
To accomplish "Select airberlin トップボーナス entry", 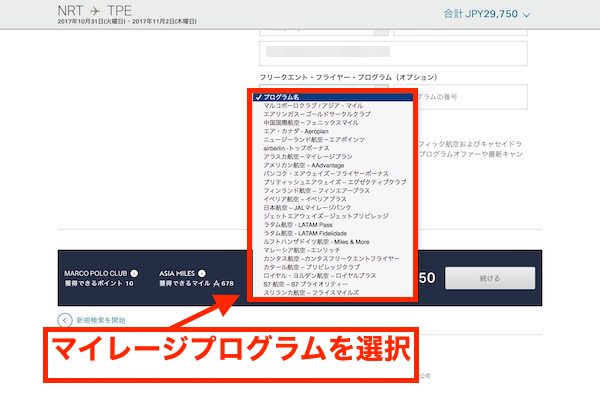I will point(333,148).
